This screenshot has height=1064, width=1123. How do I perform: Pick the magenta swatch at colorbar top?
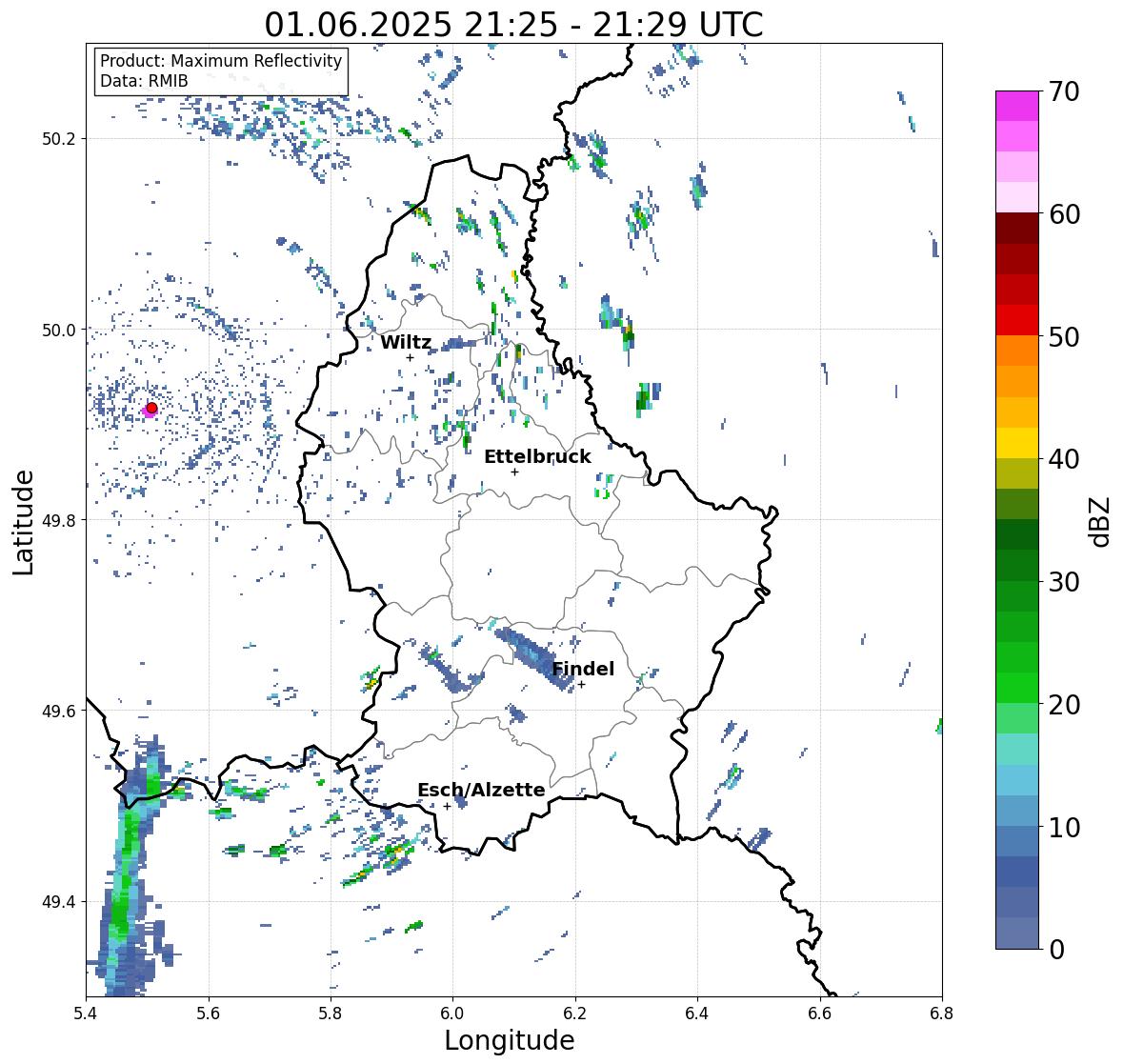pyautogui.click(x=1017, y=106)
